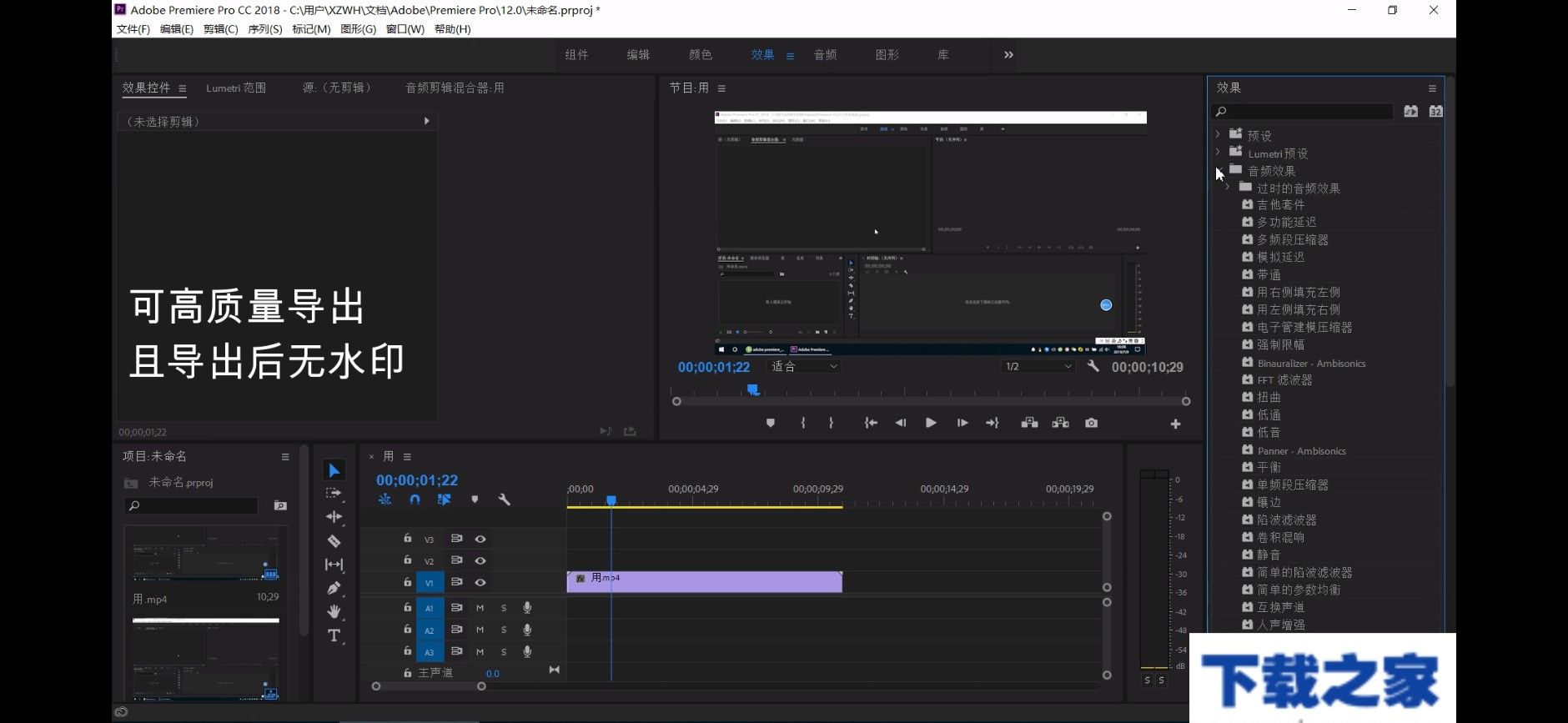Click the Lift button
The height and width of the screenshot is (723, 1568).
(1029, 424)
